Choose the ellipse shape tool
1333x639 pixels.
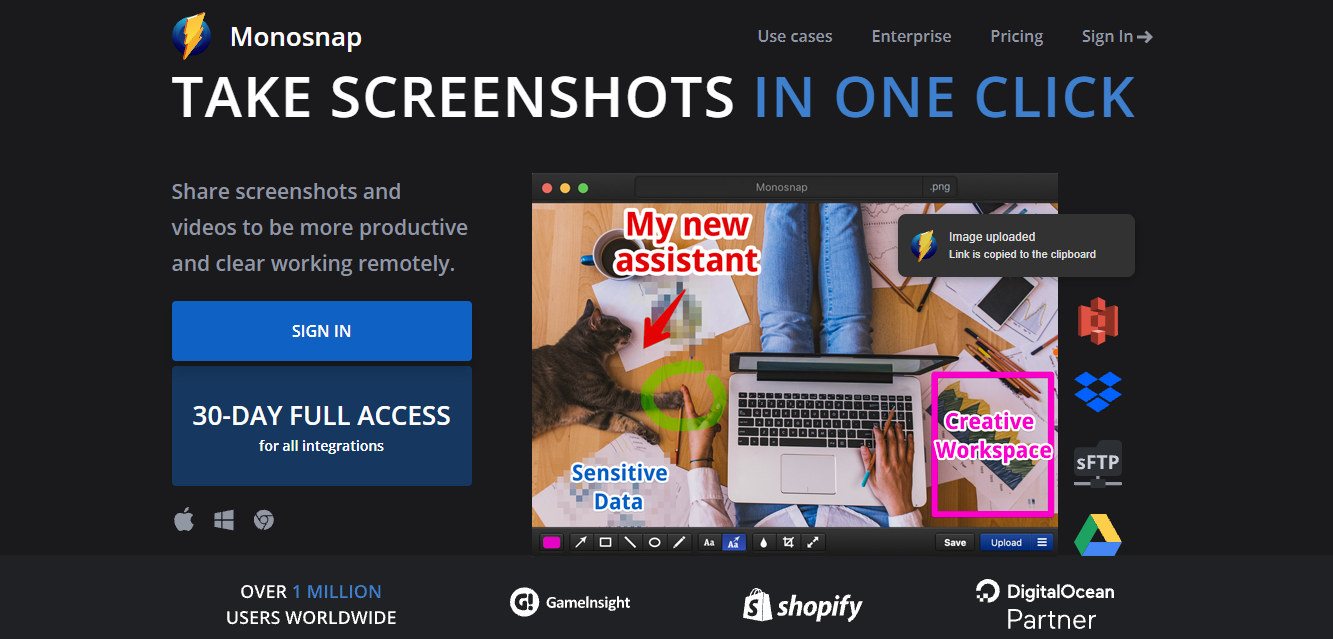pyautogui.click(x=654, y=542)
